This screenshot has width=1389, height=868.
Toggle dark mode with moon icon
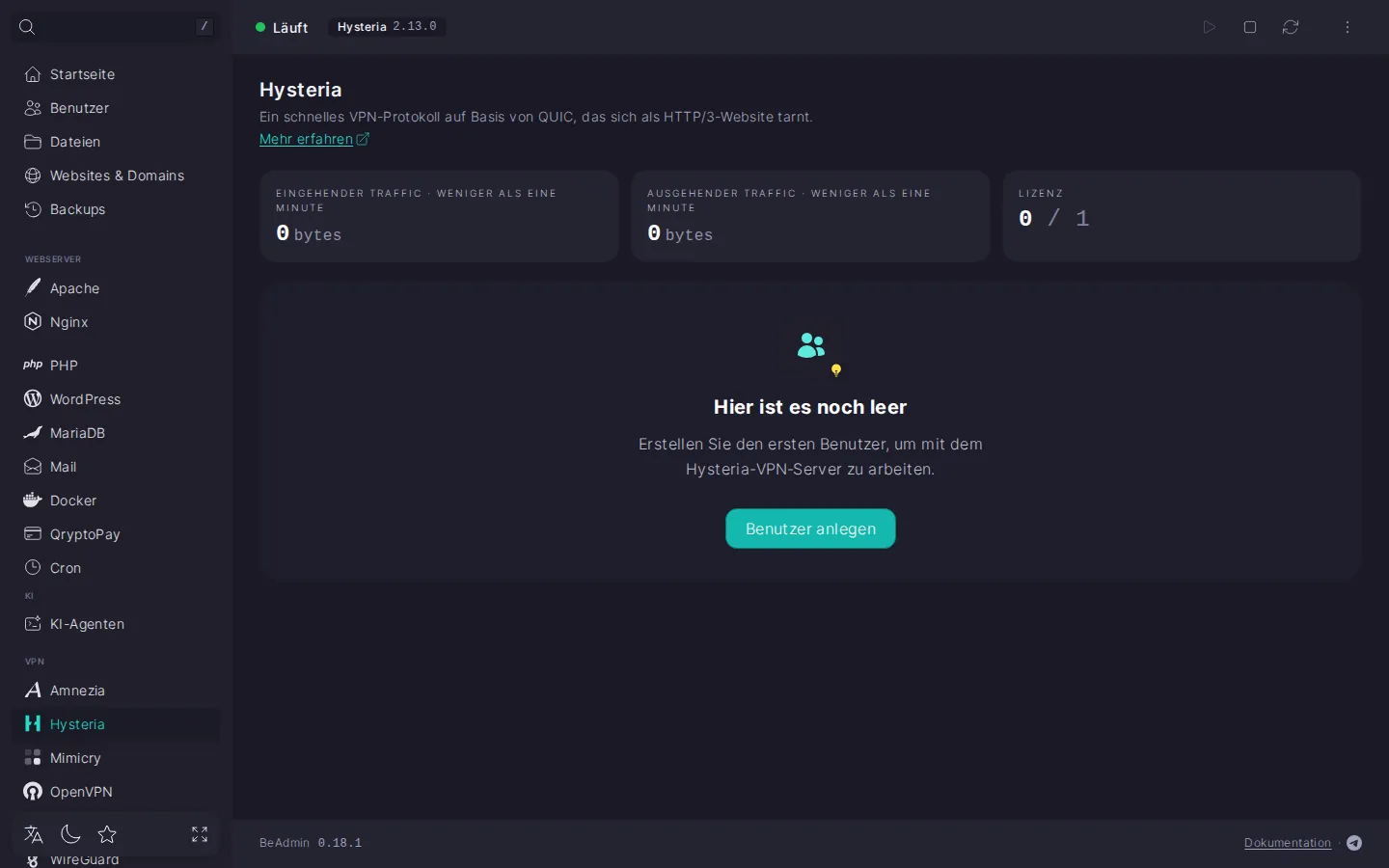tap(70, 834)
